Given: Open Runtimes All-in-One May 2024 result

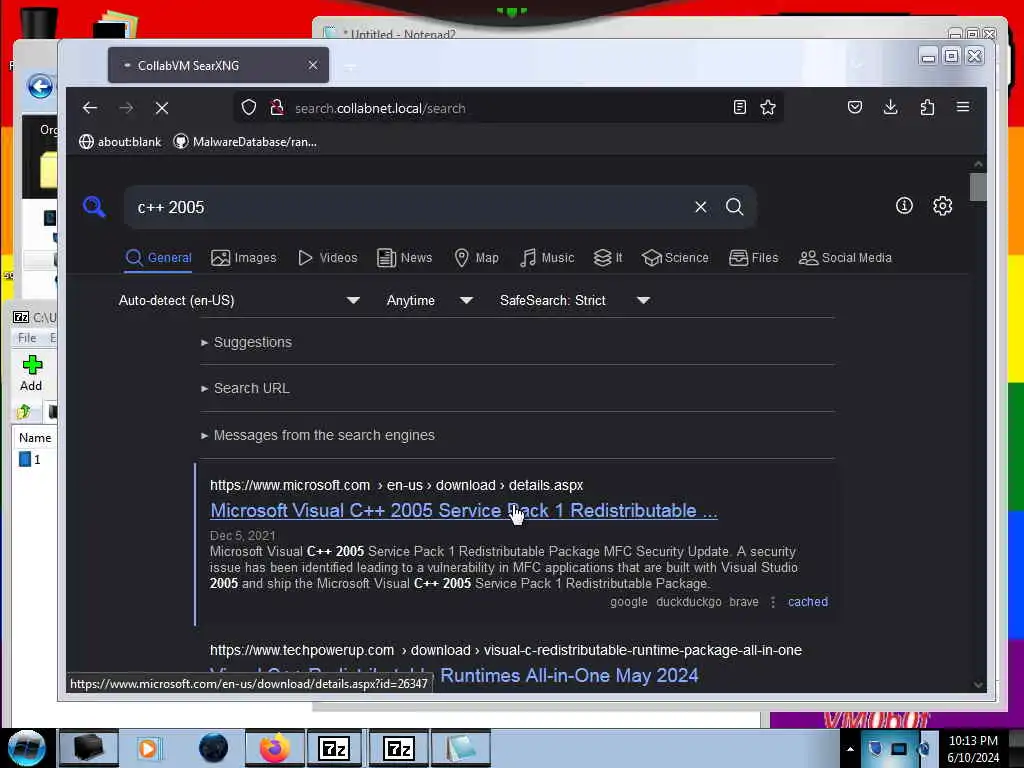Looking at the screenshot, I should (x=569, y=675).
